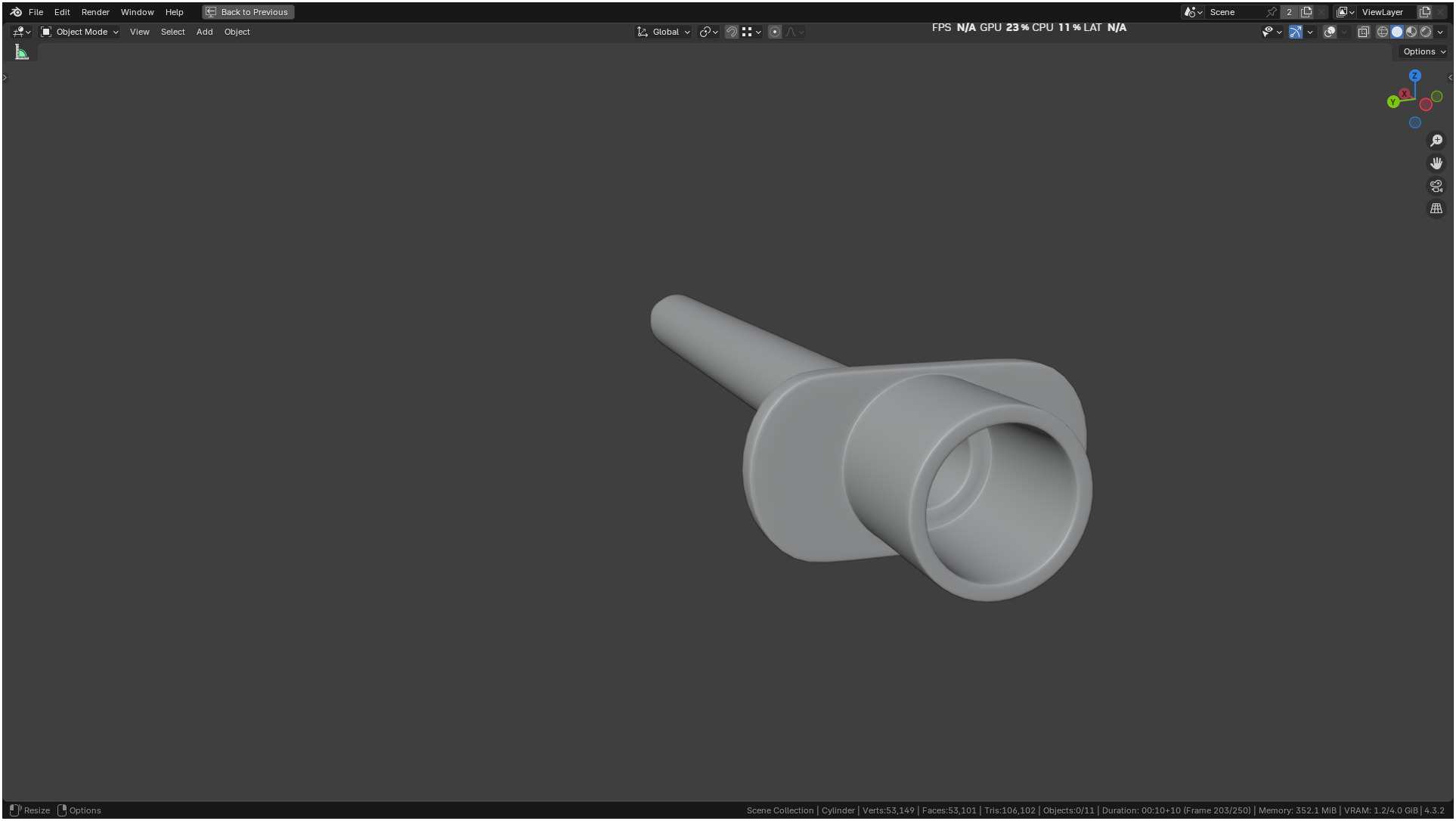Click the X axis on navigation gizmo
This screenshot has width=1456, height=821.
click(1404, 94)
